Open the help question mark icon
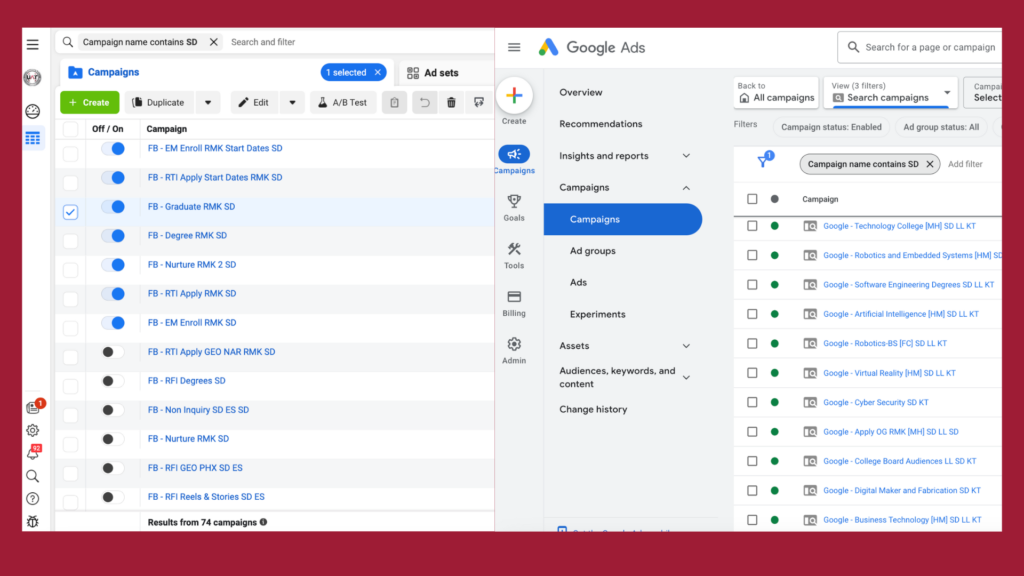 pyautogui.click(x=33, y=499)
